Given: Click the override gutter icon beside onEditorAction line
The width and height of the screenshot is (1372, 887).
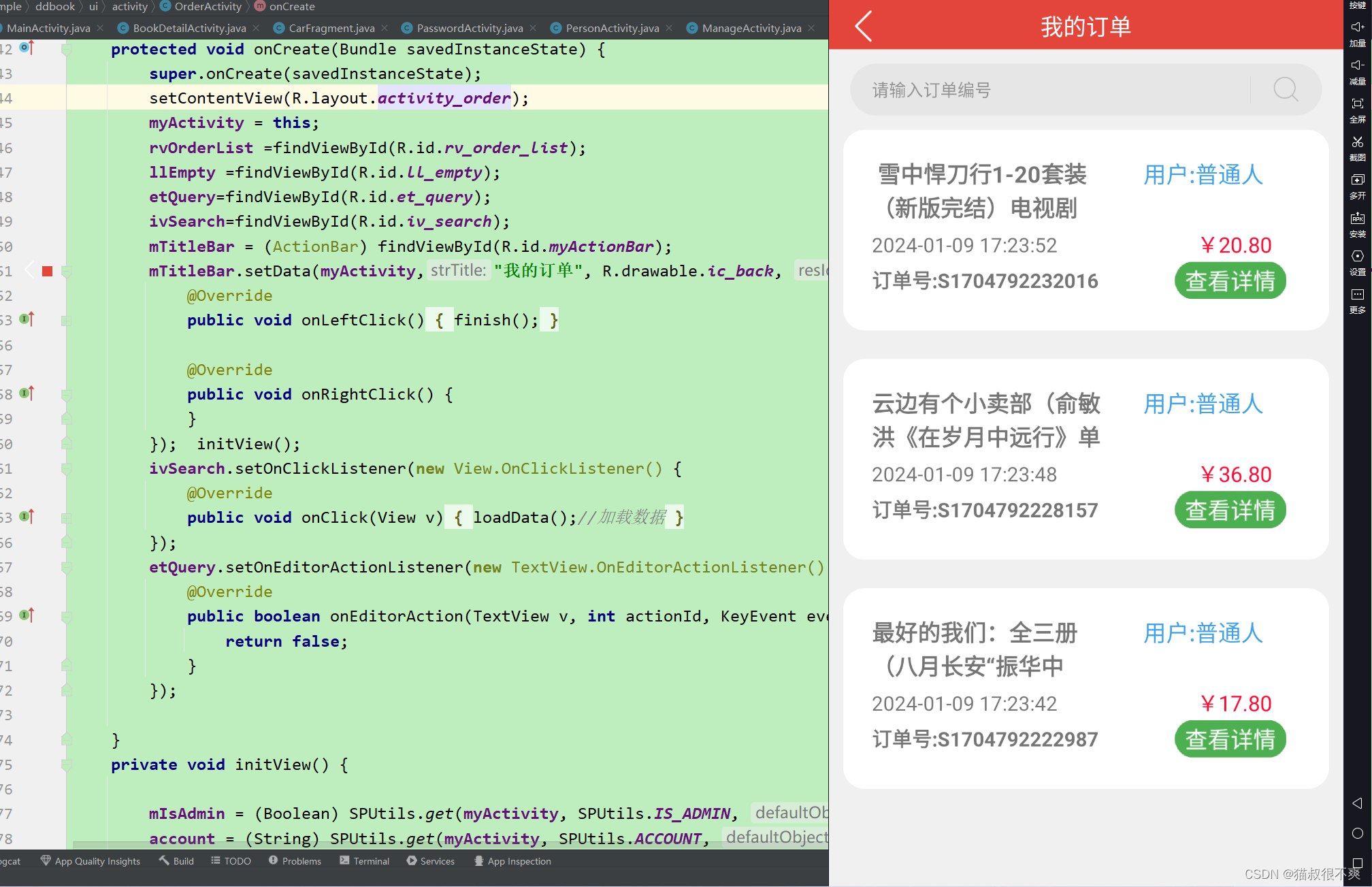Looking at the screenshot, I should pyautogui.click(x=27, y=615).
